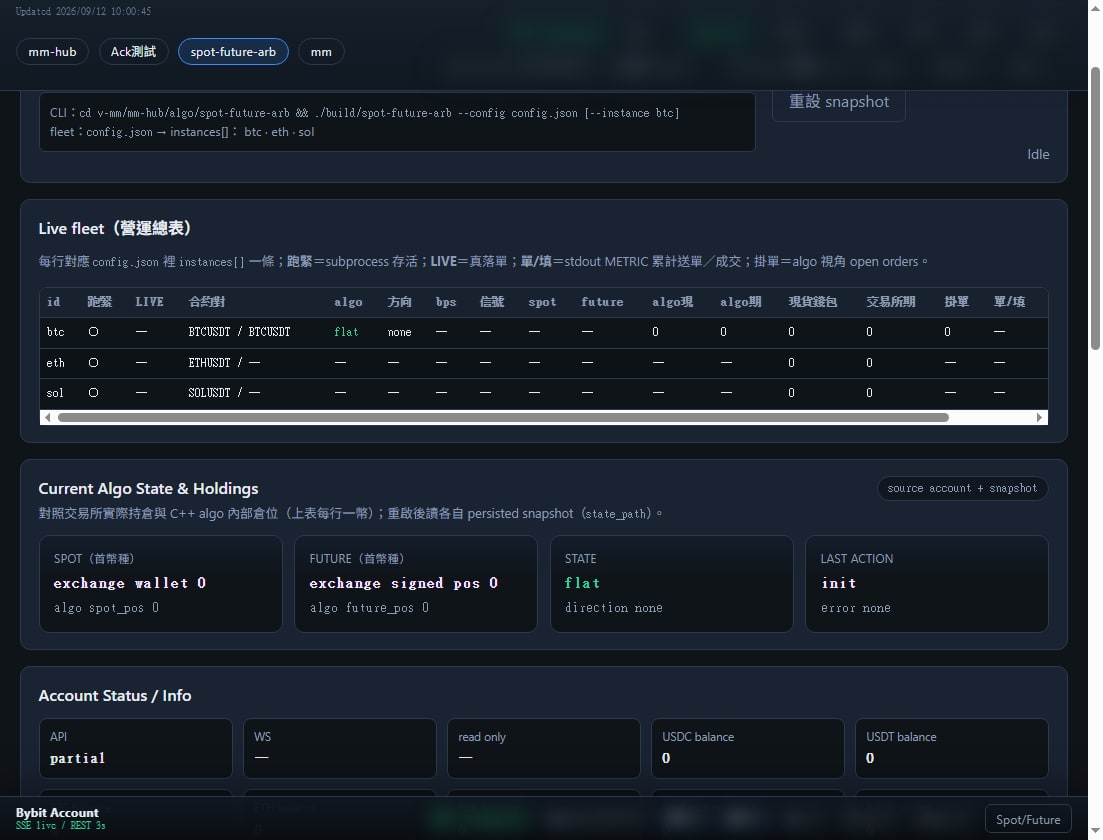Click the exchange signed pos 0 value

tap(404, 583)
